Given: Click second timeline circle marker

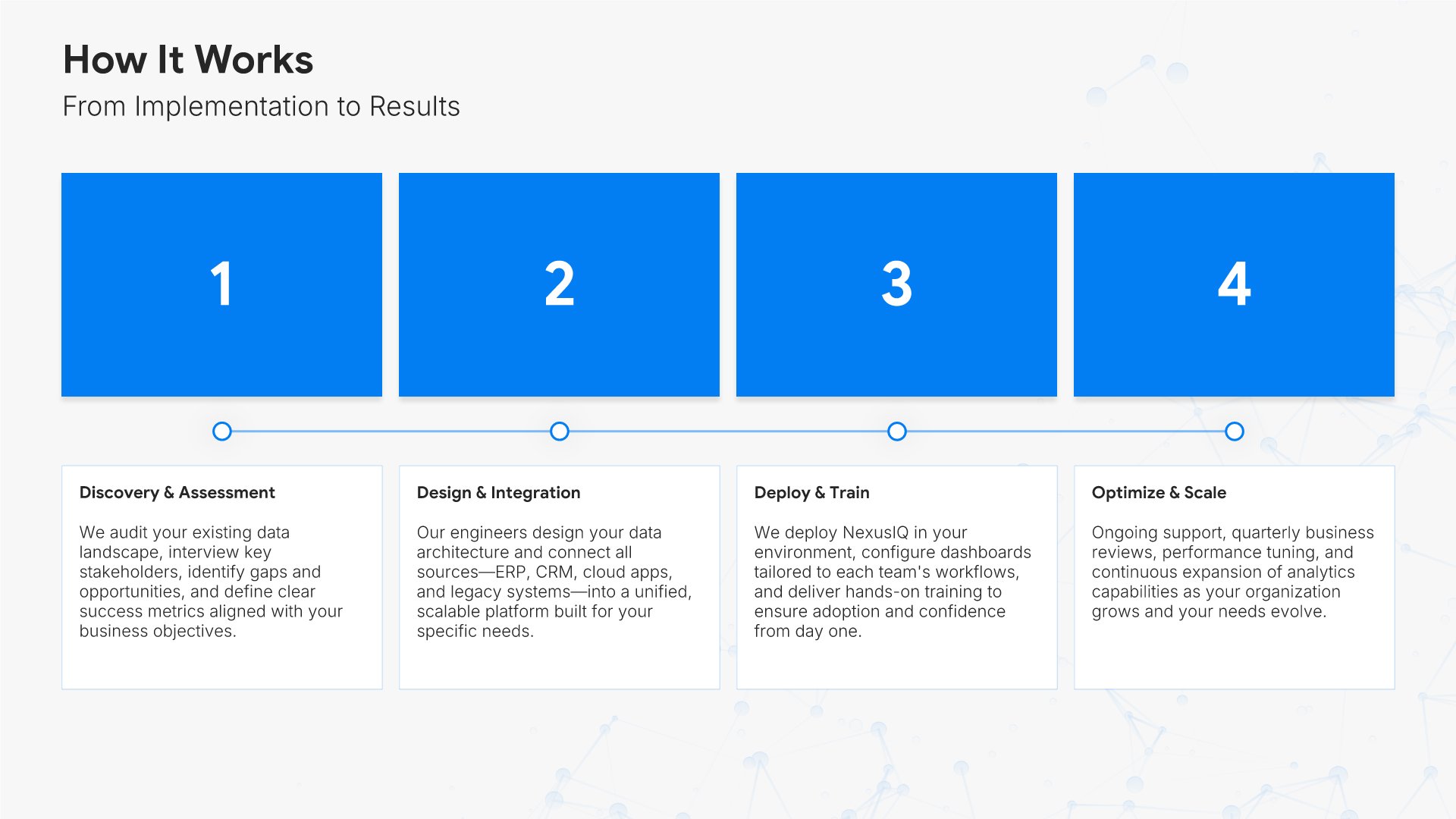Looking at the screenshot, I should click(x=559, y=431).
